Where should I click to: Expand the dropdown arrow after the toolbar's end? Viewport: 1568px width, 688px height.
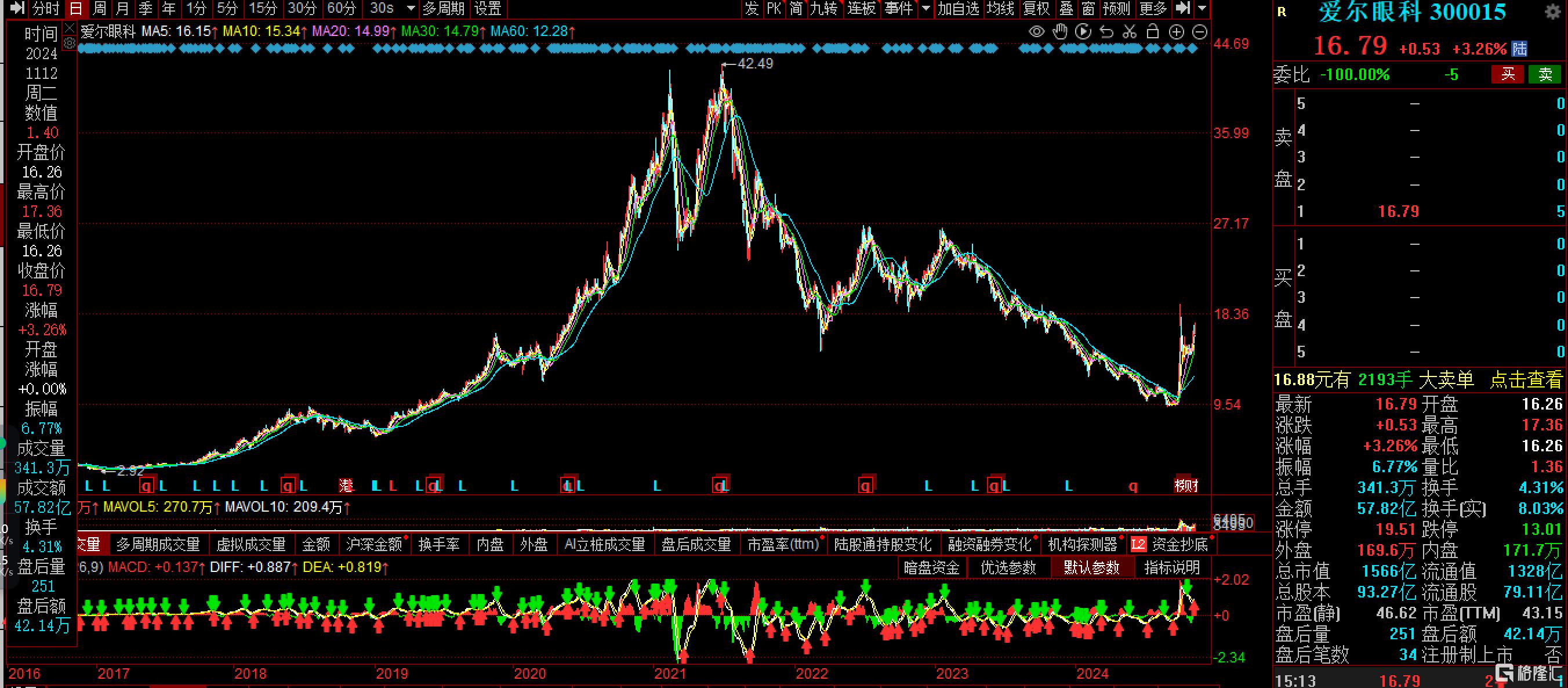tap(1202, 9)
